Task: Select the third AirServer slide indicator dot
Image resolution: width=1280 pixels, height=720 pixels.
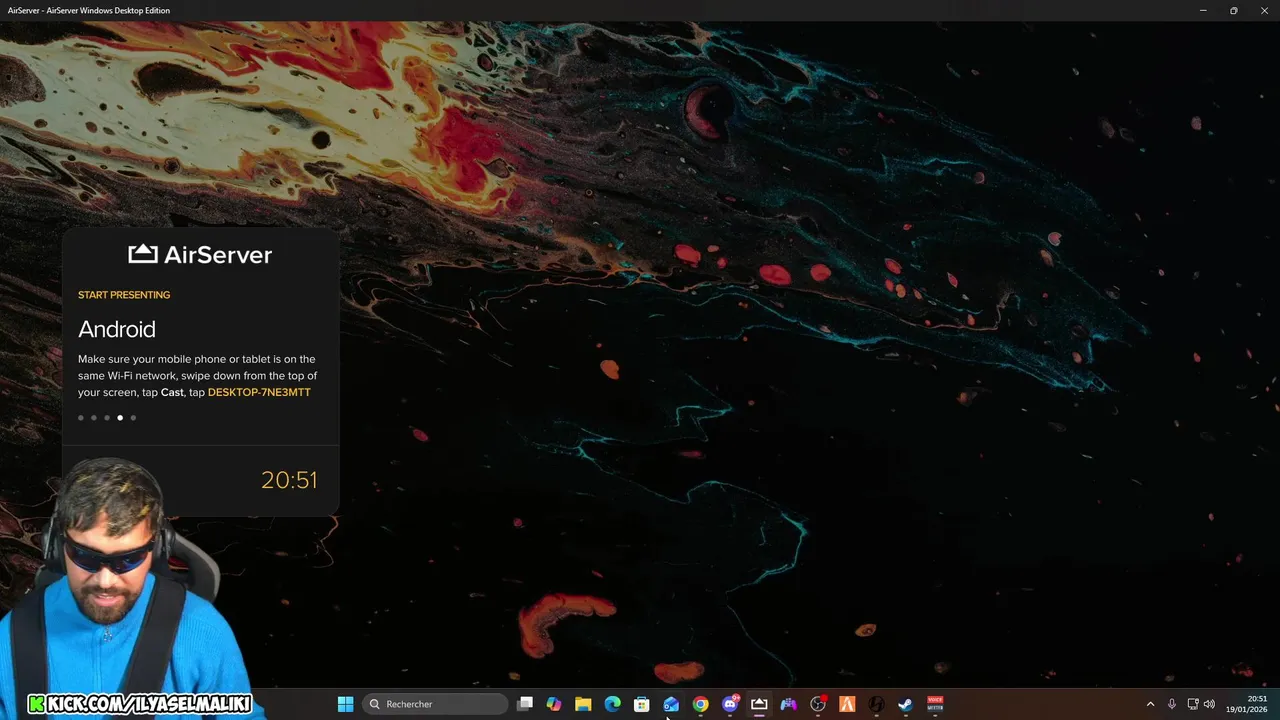Action: pos(107,418)
